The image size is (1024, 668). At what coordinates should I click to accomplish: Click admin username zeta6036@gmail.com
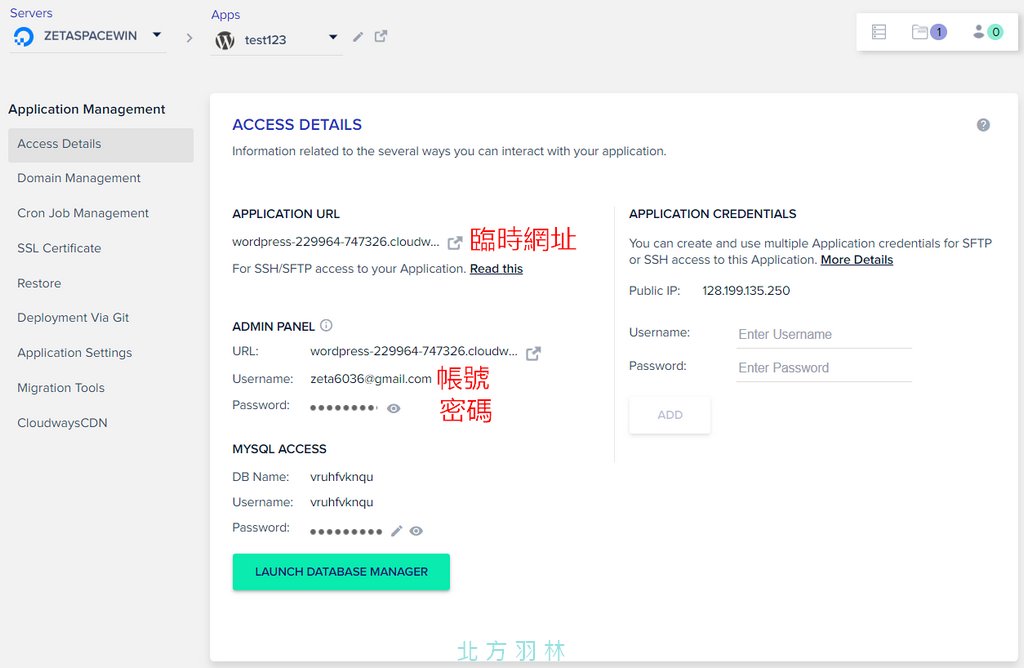[371, 379]
